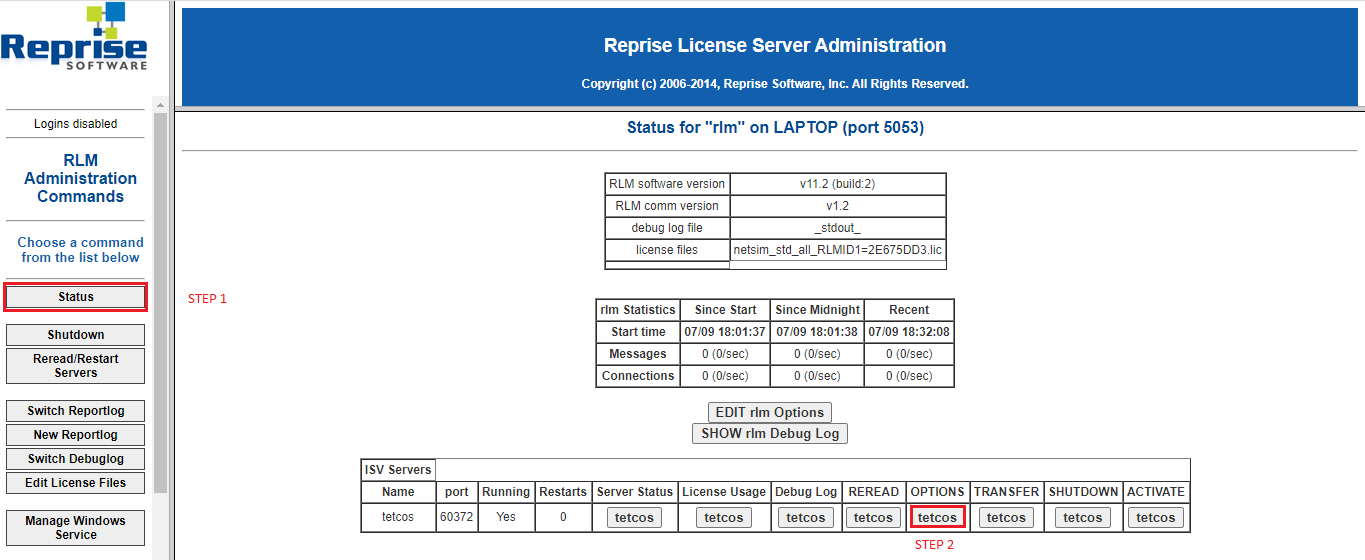
Task: Click start time '07/09 18:01:37'
Action: tap(725, 332)
